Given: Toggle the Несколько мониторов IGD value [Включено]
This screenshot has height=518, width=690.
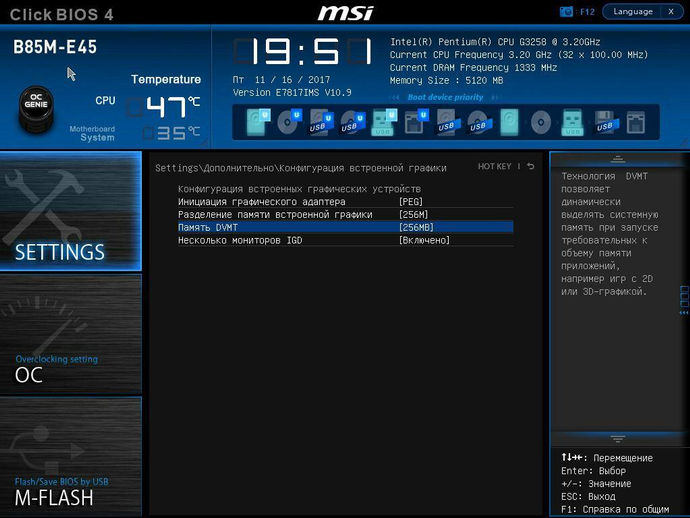Looking at the screenshot, I should 424,240.
